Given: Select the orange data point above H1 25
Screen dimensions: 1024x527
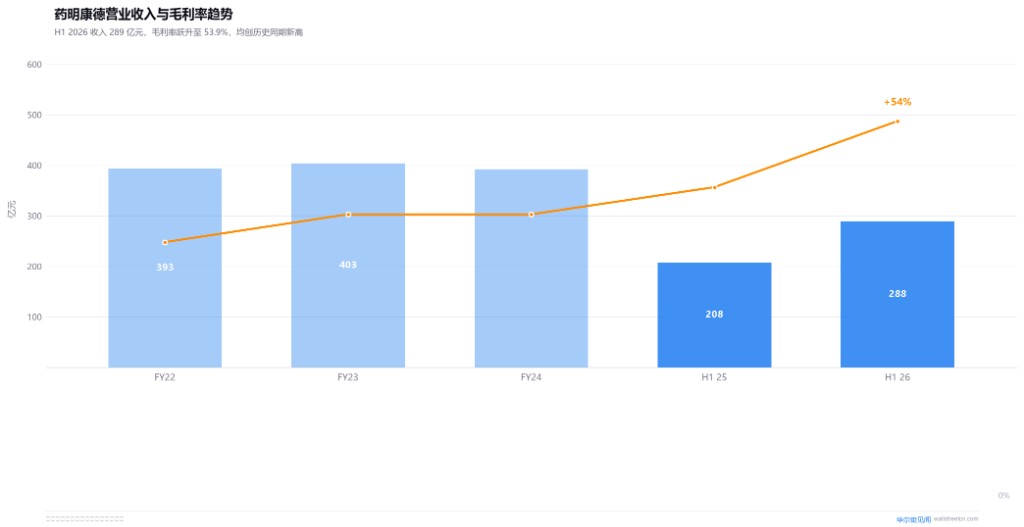Looking at the screenshot, I should tap(714, 187).
